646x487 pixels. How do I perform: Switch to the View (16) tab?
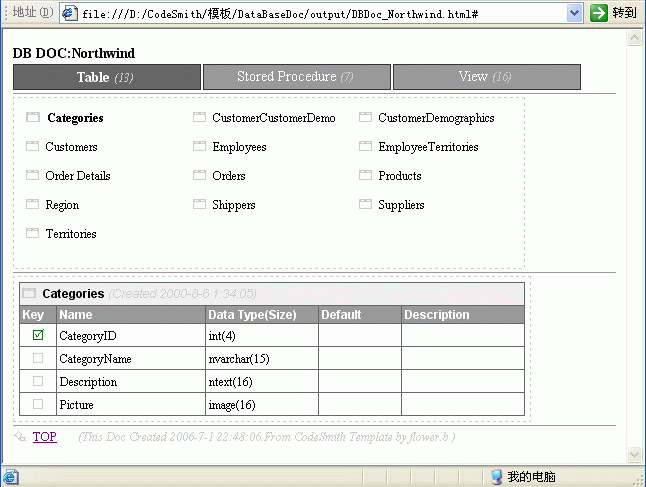coord(487,77)
